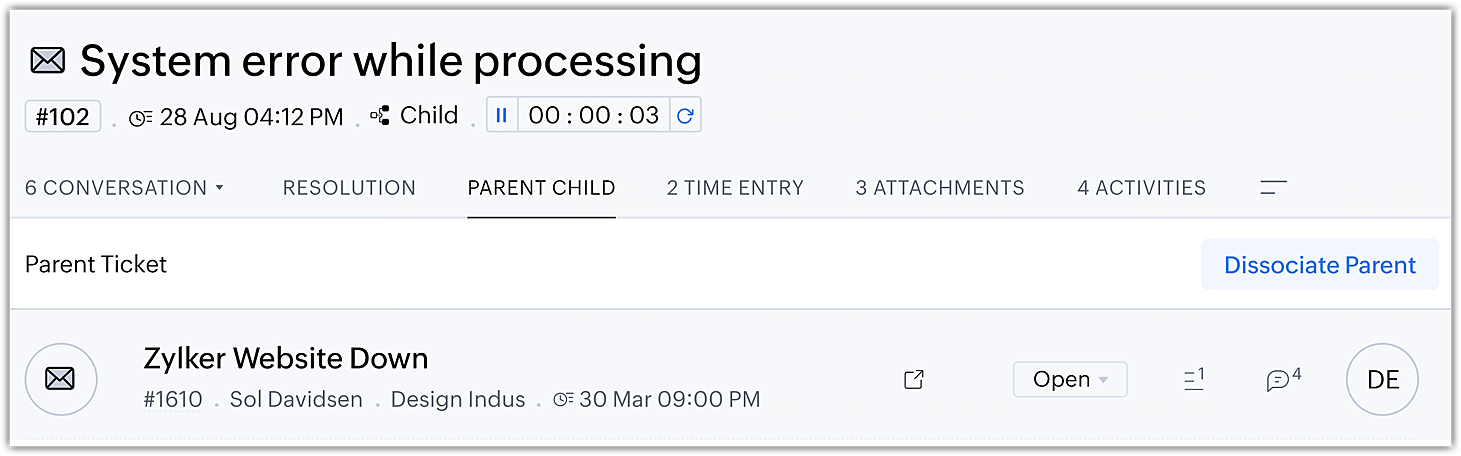Open parent ticket in new window
This screenshot has width=1461, height=456.
click(x=913, y=379)
